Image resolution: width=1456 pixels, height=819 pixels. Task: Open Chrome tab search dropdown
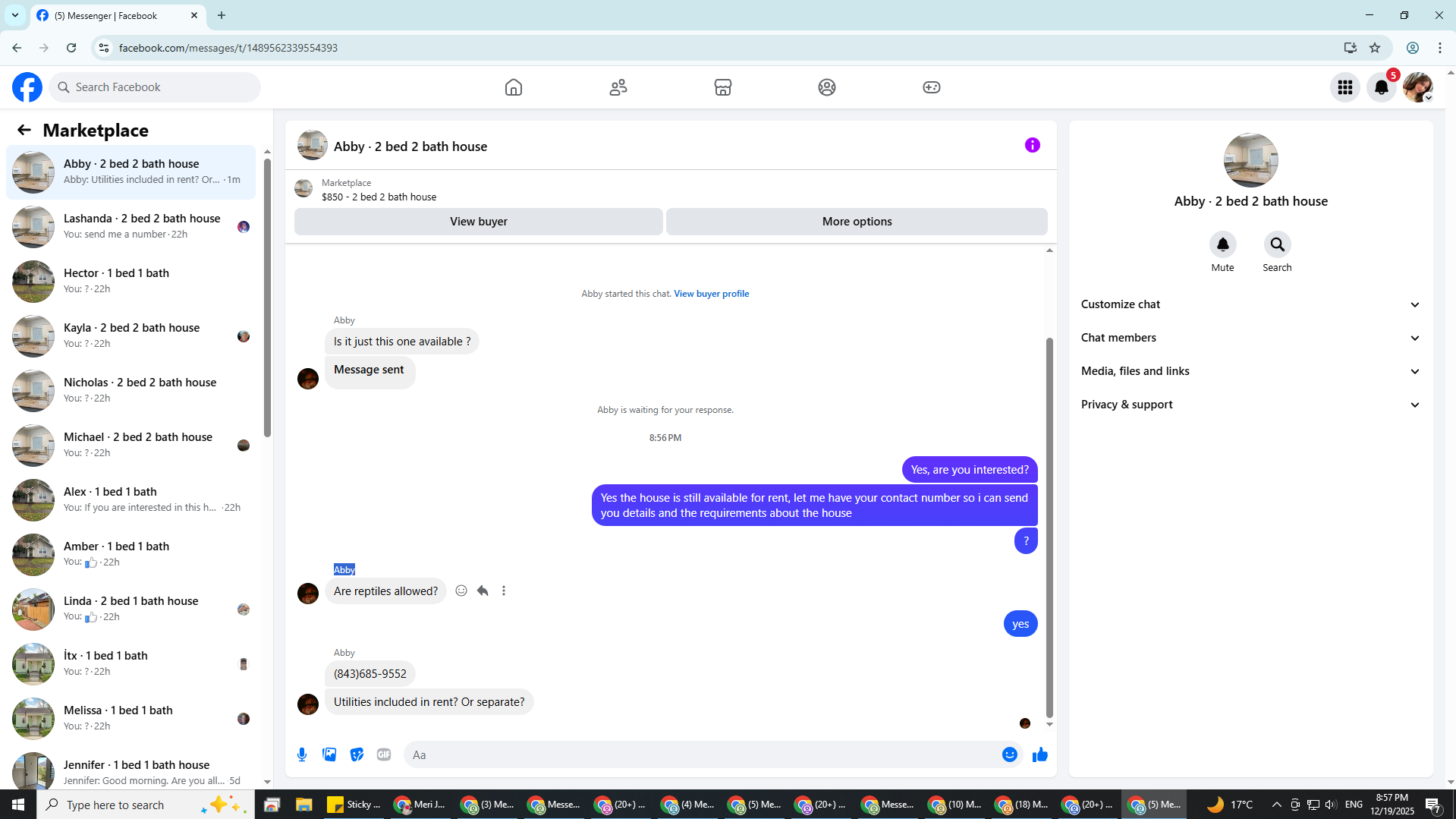pos(14,15)
